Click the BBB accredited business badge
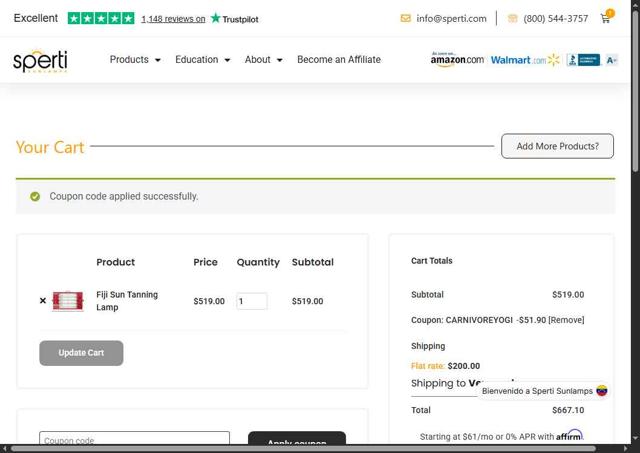 pyautogui.click(x=583, y=60)
